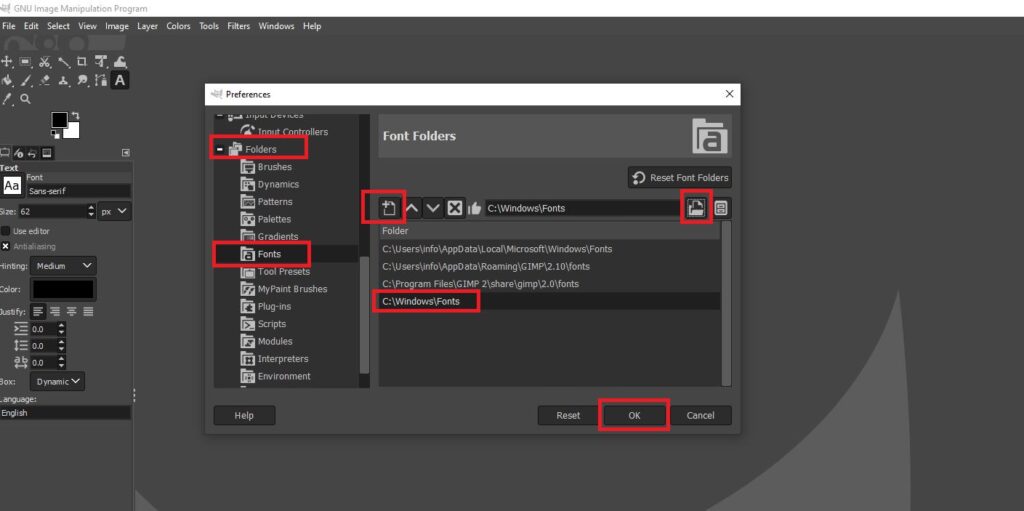Open the Filters menu
1024x511 pixels.
click(x=238, y=26)
